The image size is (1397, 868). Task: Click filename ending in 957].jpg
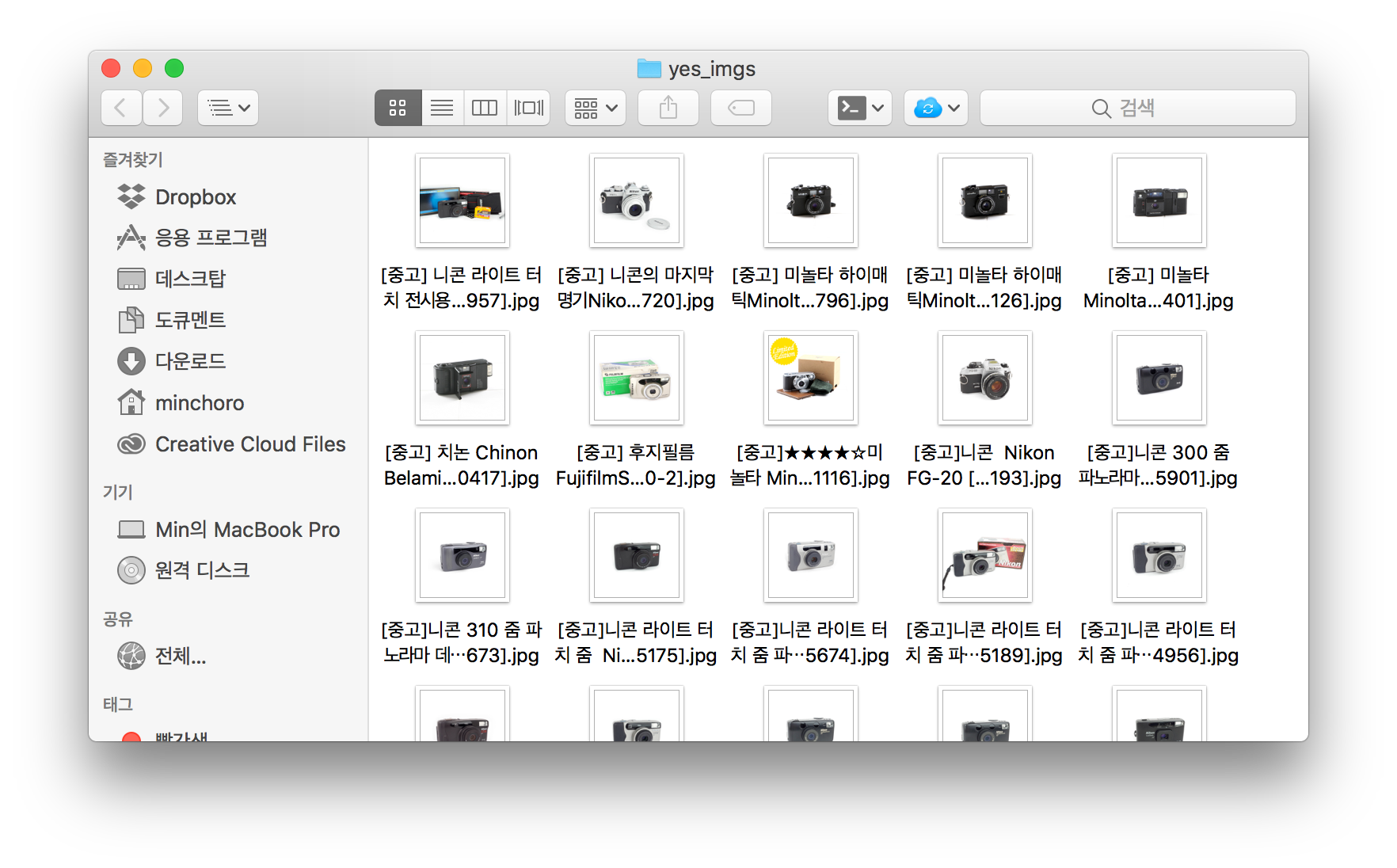coord(462,287)
